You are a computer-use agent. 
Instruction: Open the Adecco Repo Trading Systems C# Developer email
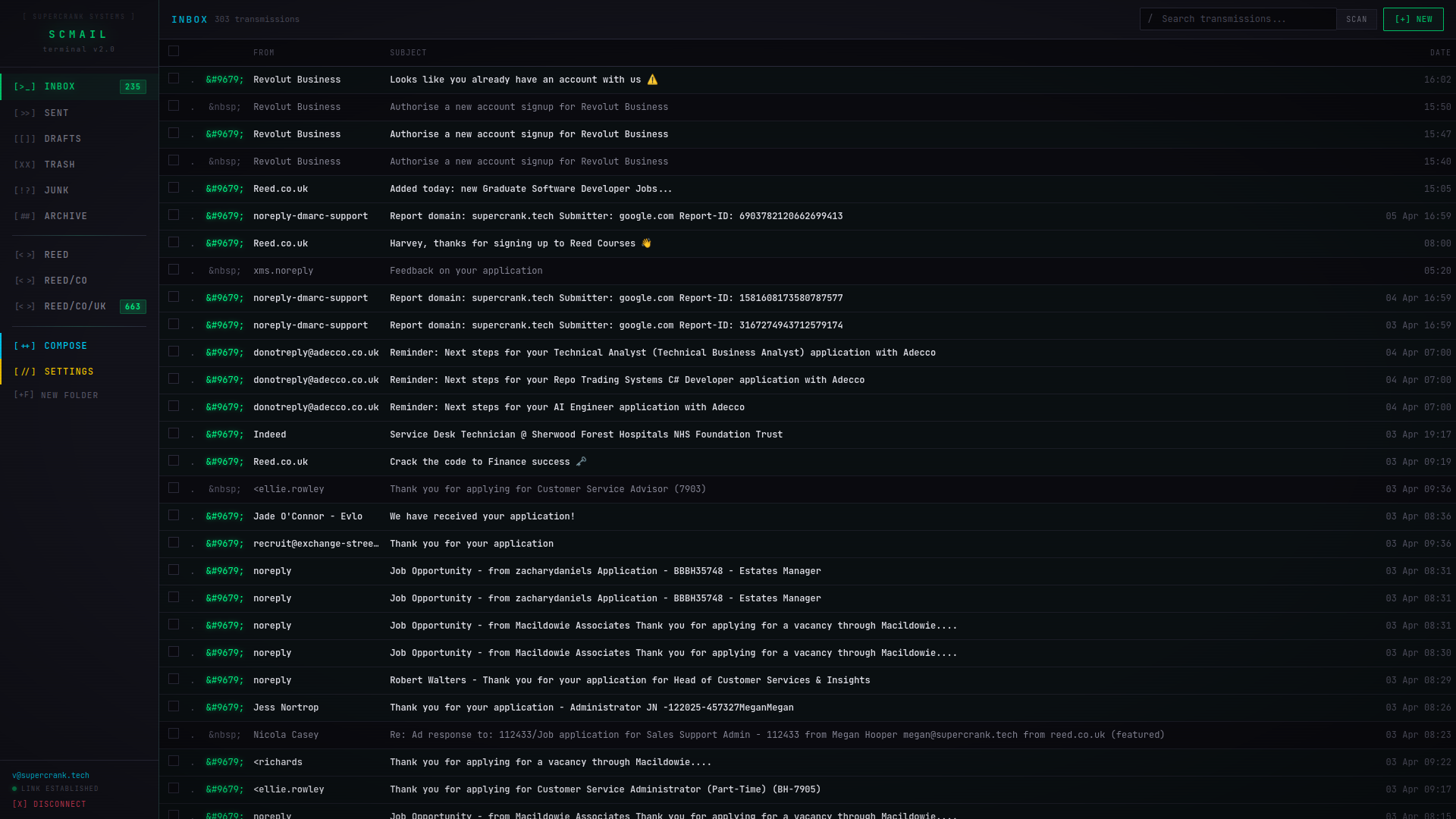click(x=807, y=380)
